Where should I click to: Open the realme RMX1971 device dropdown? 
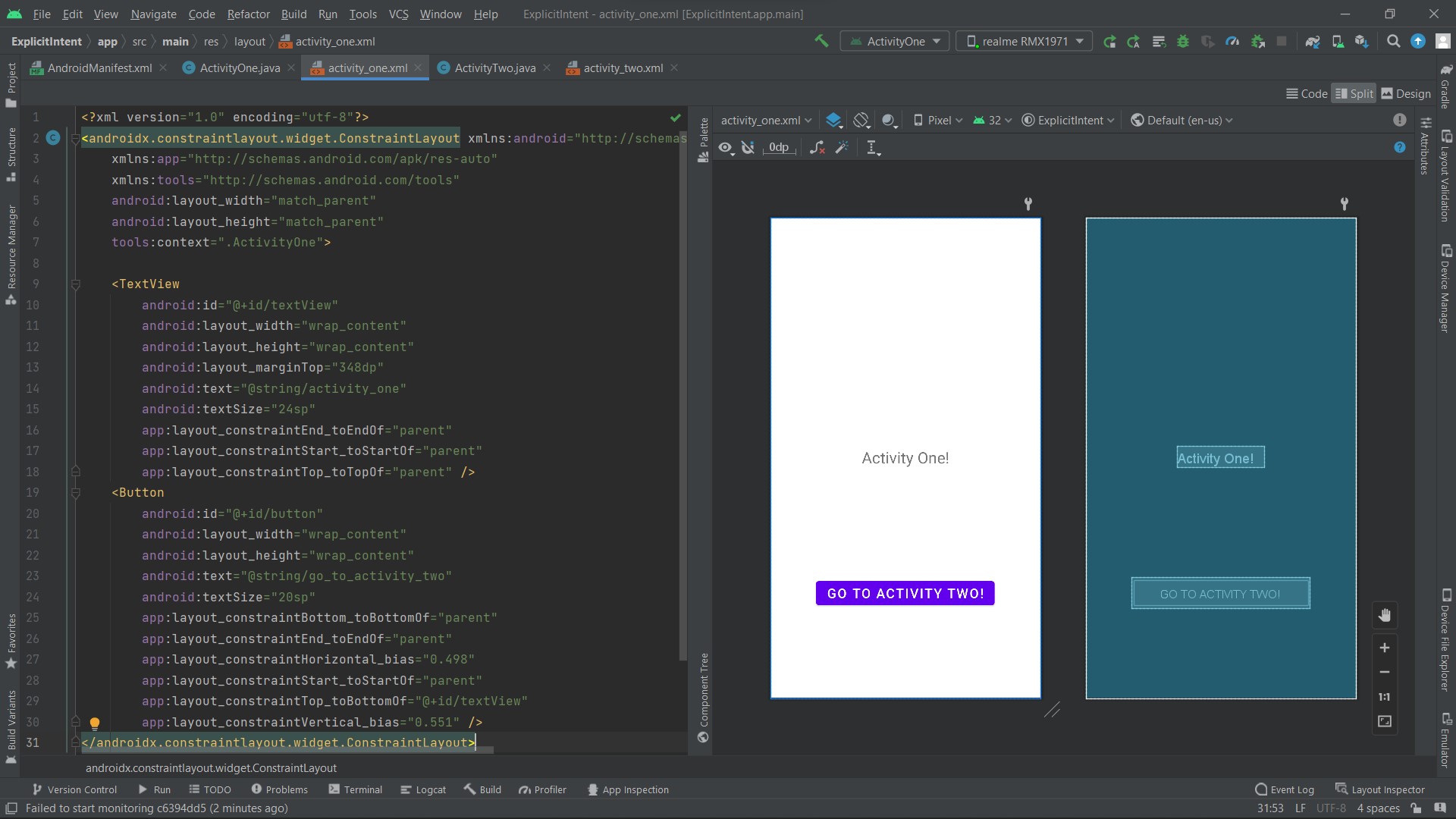coord(1025,41)
